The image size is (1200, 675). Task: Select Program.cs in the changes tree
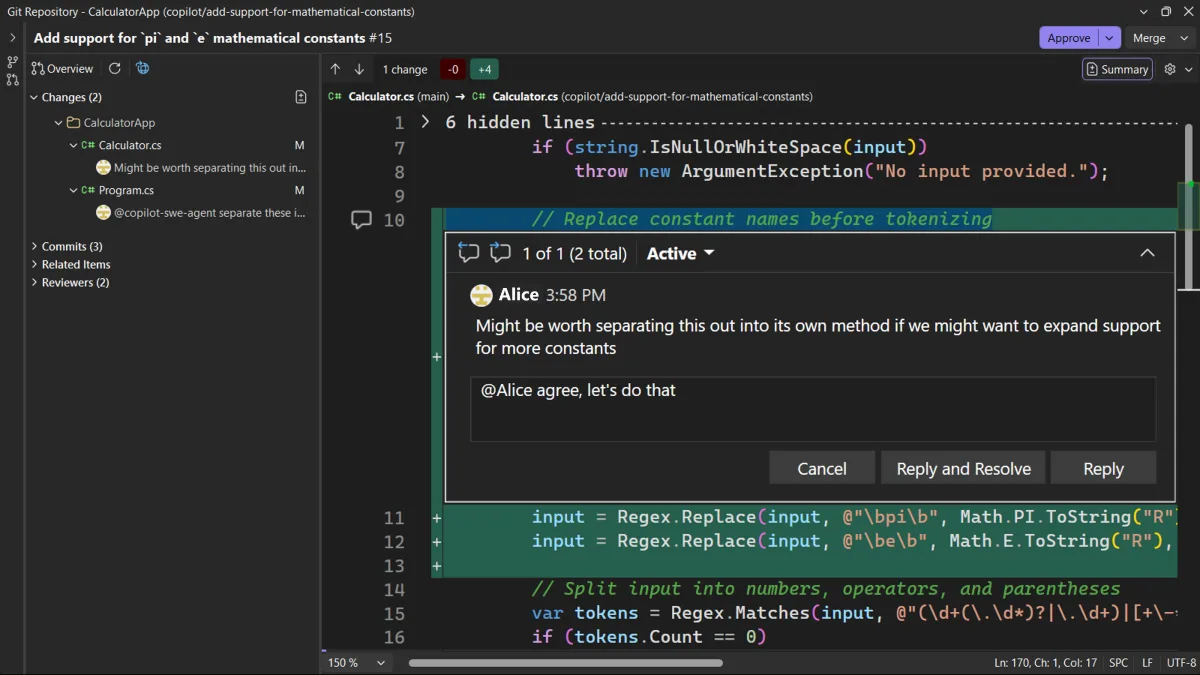pos(126,190)
